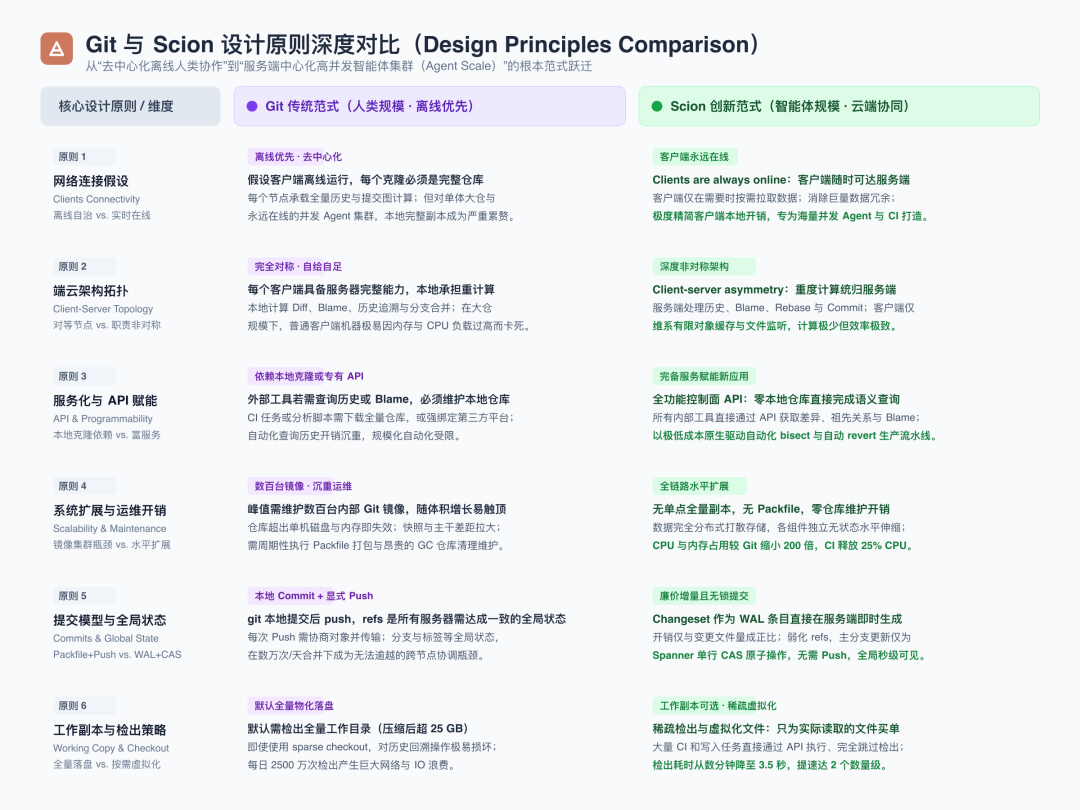Click the 完备服务赋能新应用 green tag
This screenshot has height=810, width=1080.
tap(704, 376)
